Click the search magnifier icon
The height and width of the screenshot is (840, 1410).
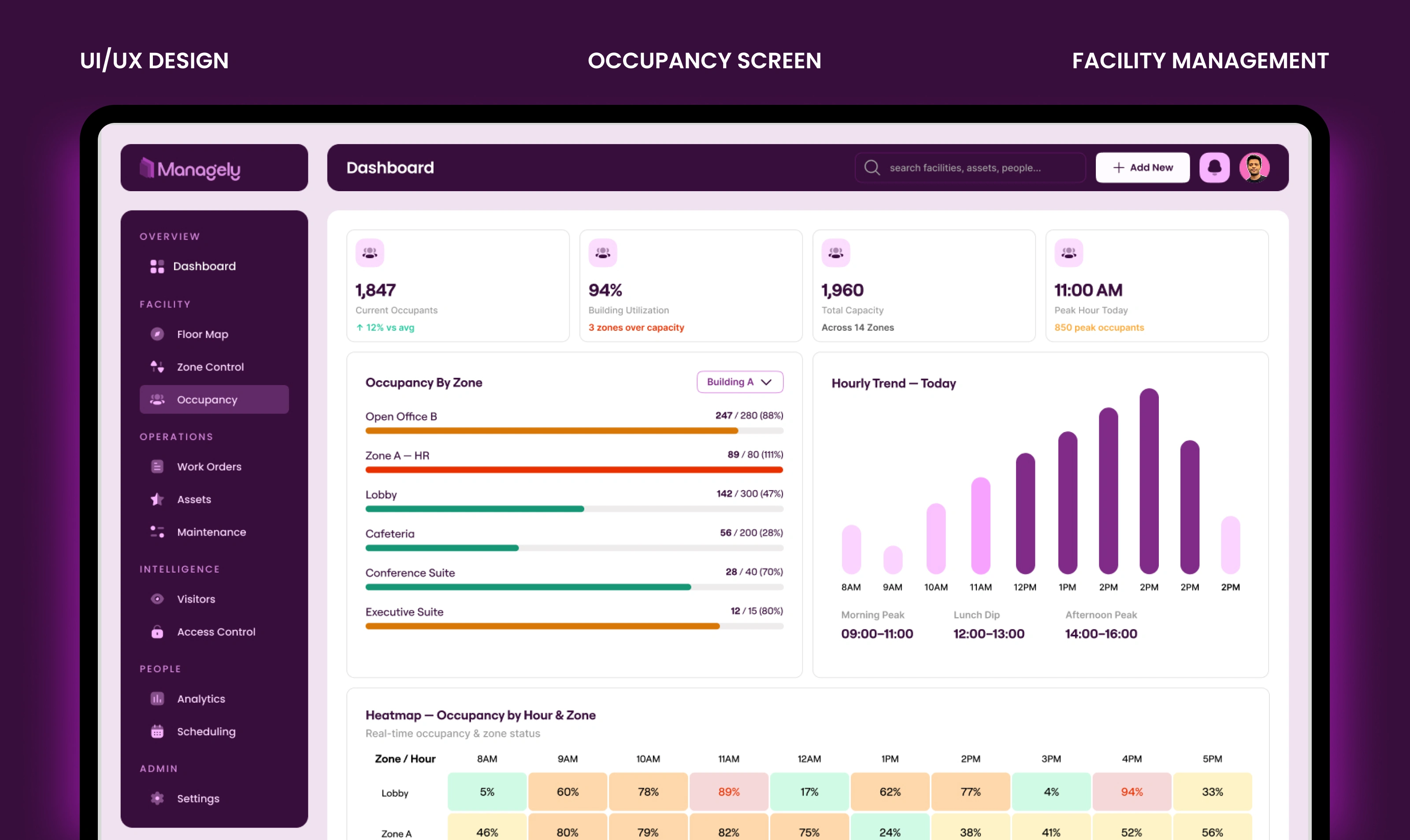click(x=872, y=167)
